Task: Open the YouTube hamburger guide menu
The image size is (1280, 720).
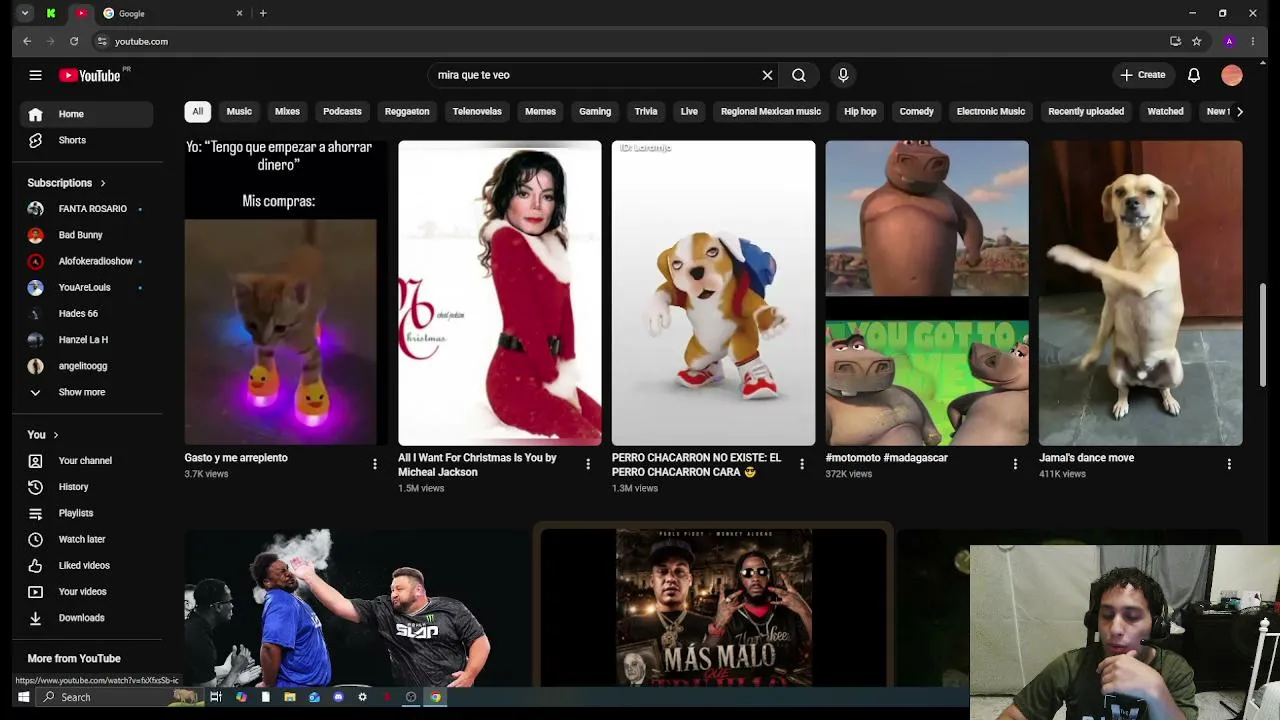Action: tap(35, 75)
